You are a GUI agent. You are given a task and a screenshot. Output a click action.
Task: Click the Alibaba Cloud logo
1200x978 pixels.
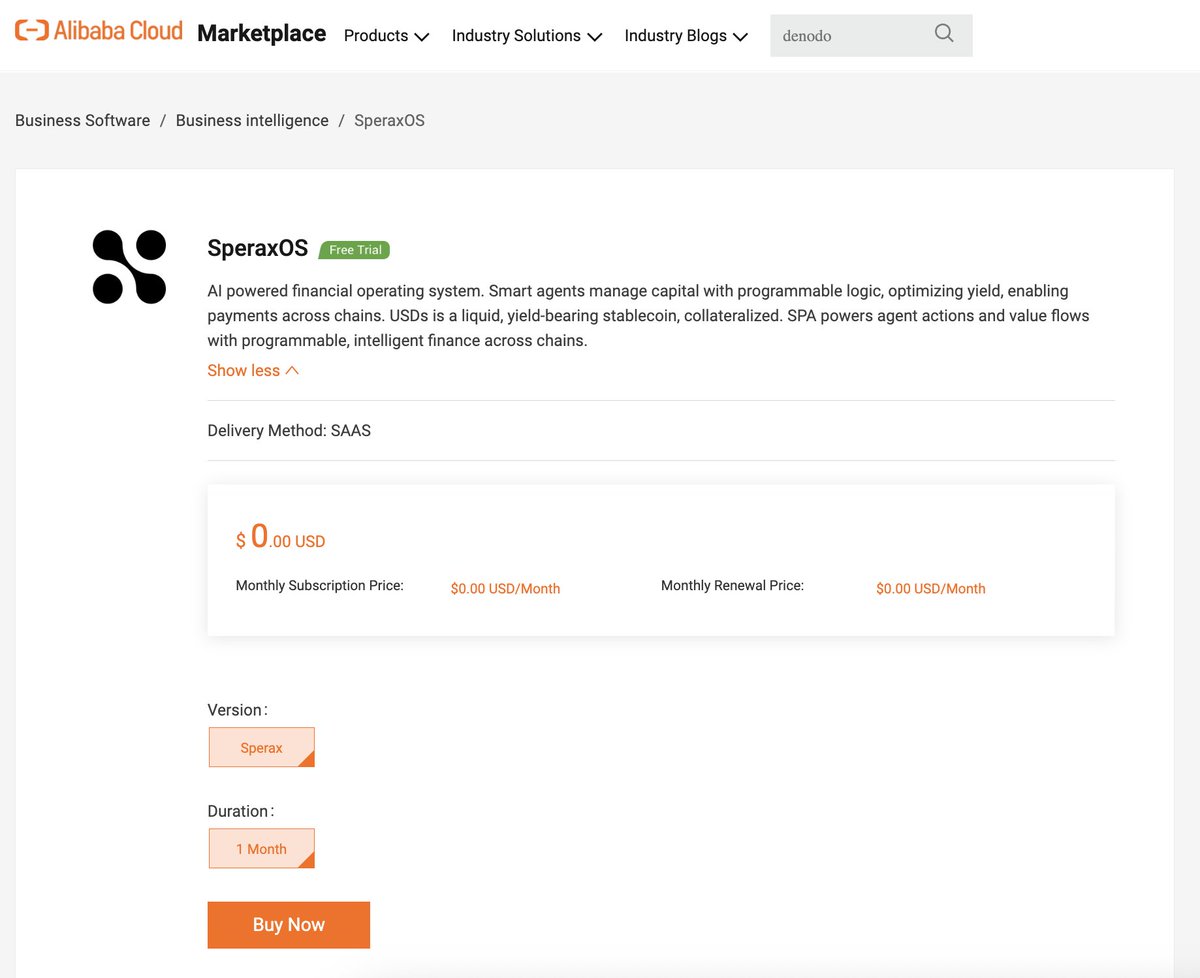[99, 32]
